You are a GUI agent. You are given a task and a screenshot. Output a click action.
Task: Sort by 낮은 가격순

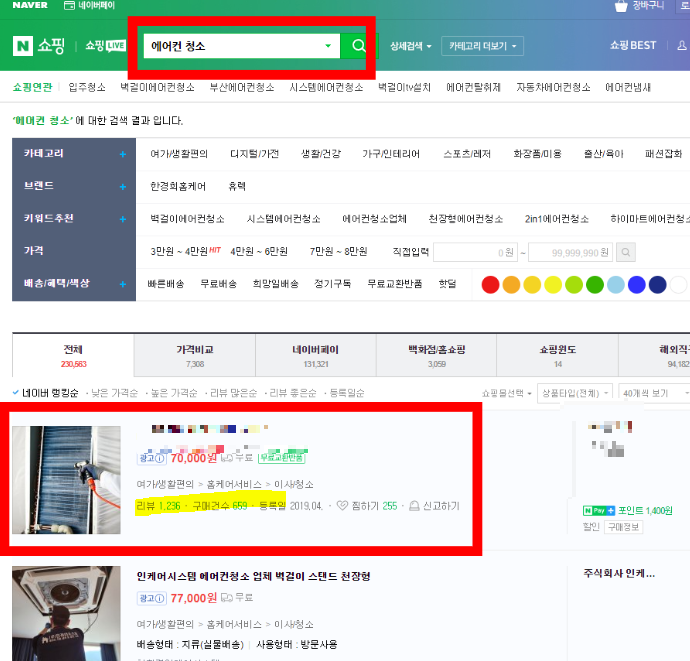114,393
